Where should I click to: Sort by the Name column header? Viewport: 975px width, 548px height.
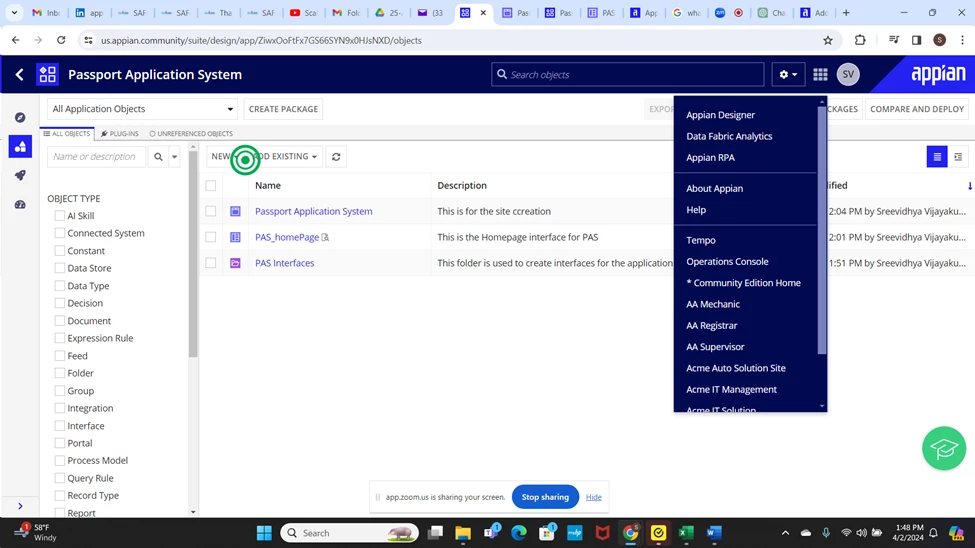click(267, 185)
